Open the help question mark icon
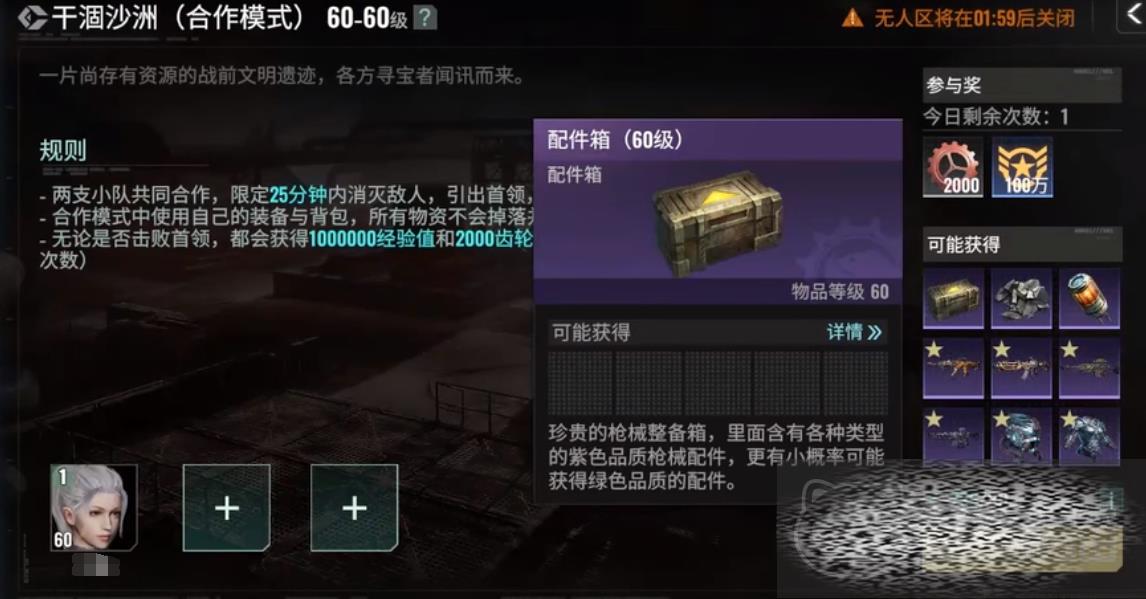Screen dimensions: 1146x599 point(425,18)
